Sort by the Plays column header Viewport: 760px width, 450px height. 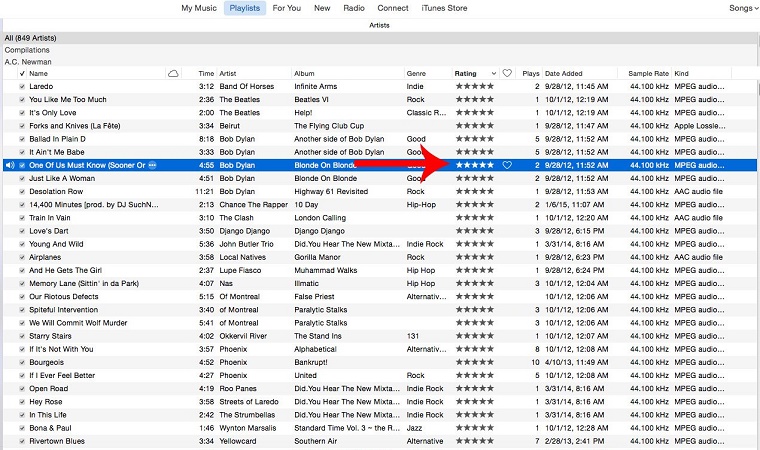tap(530, 74)
